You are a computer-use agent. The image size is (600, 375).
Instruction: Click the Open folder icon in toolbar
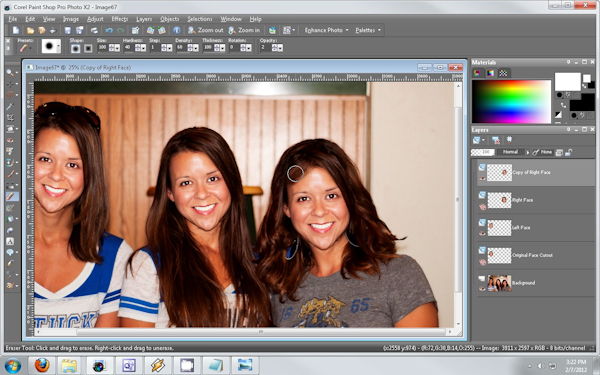click(30, 30)
